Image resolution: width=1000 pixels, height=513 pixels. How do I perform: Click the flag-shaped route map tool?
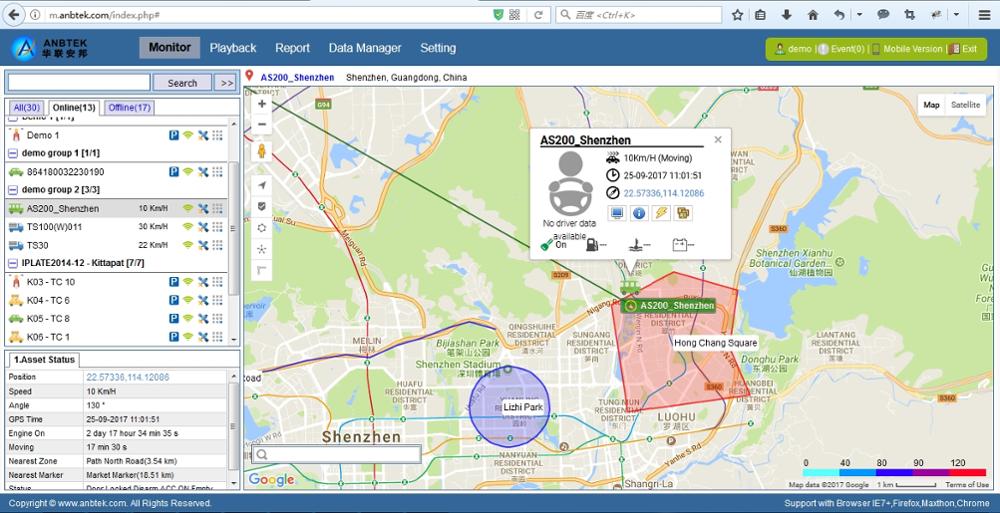click(x=261, y=271)
